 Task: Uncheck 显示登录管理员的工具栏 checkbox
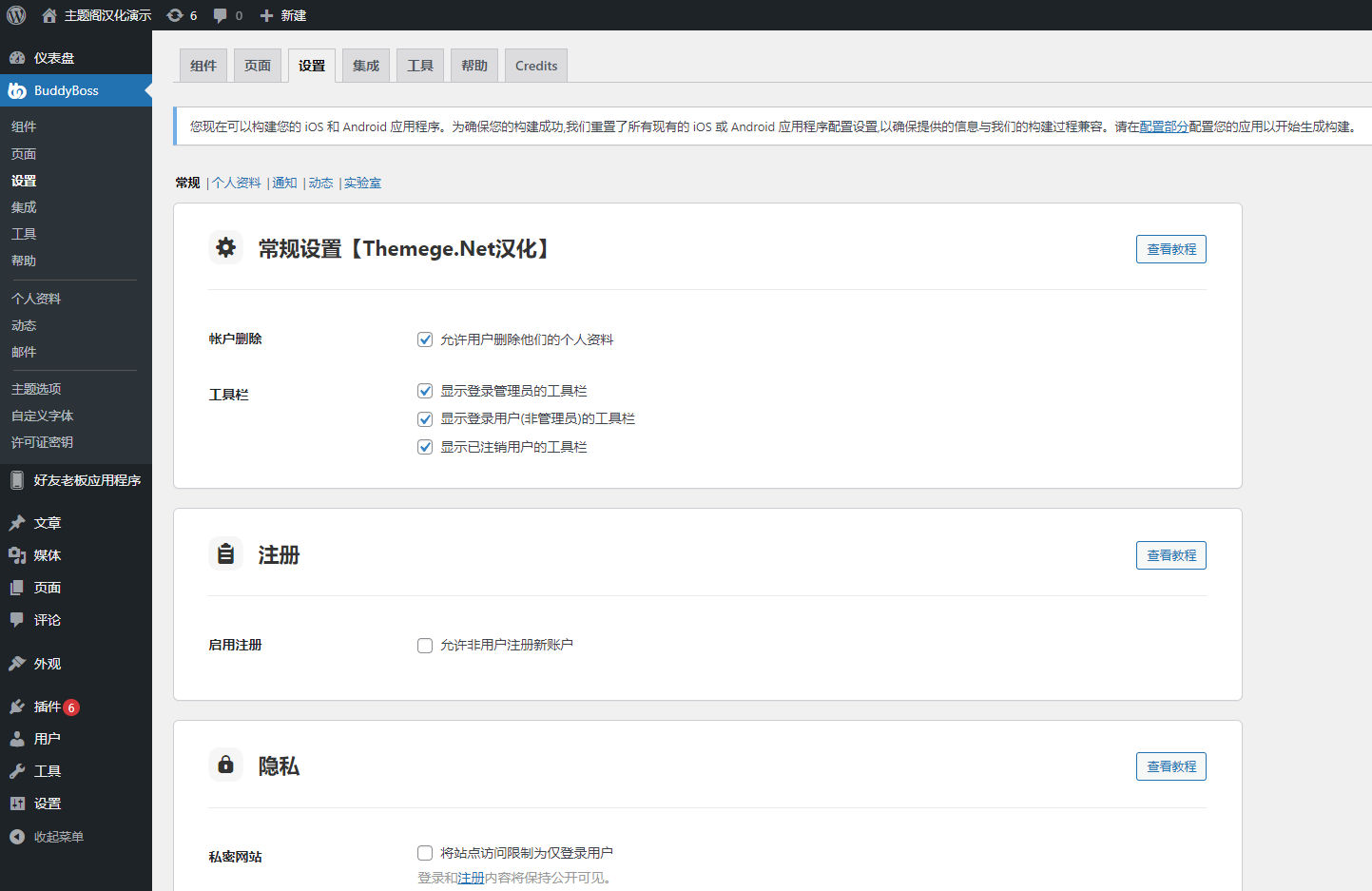pyautogui.click(x=425, y=391)
